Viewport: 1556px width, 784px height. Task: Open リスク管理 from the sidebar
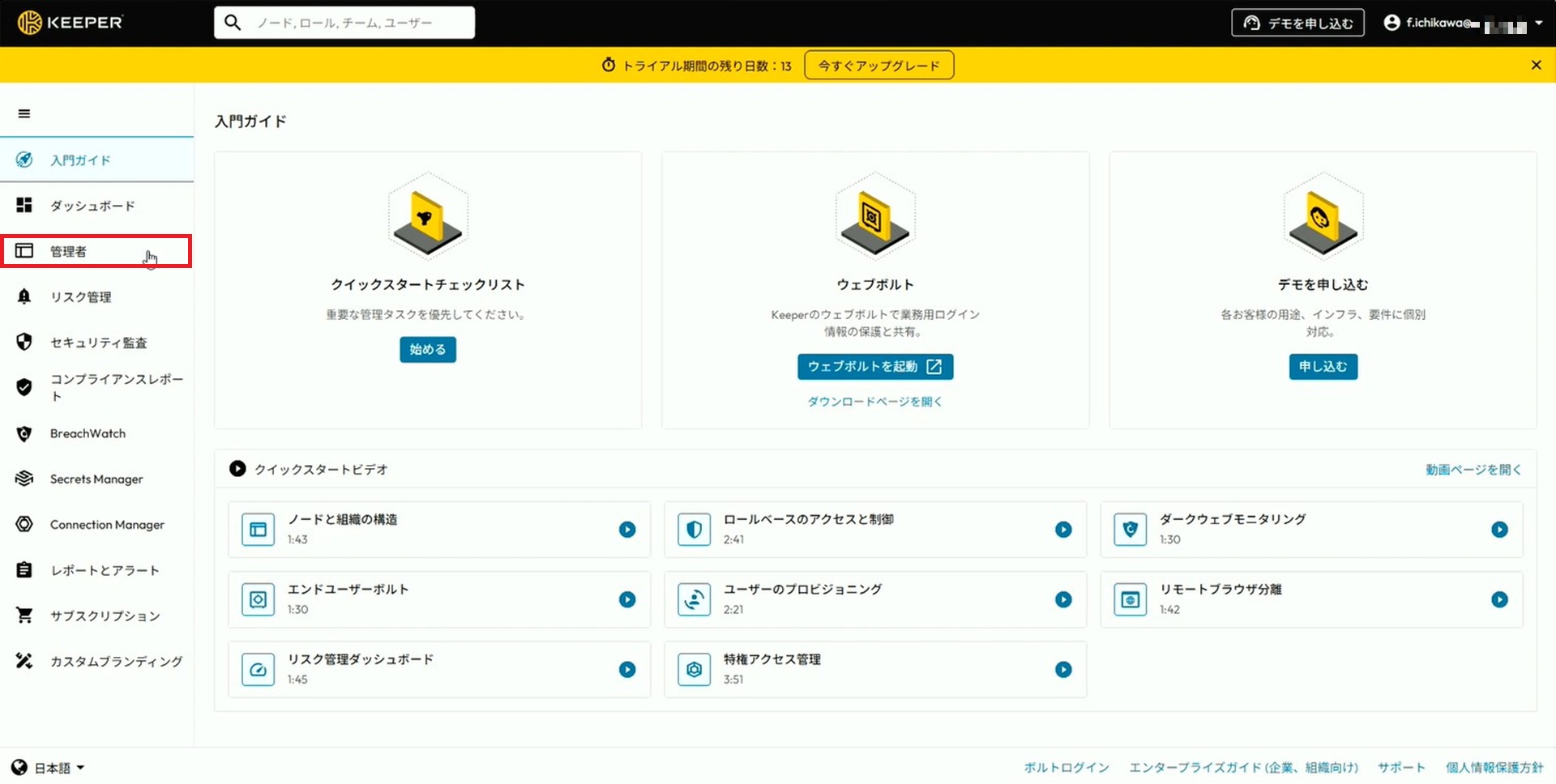[81, 296]
